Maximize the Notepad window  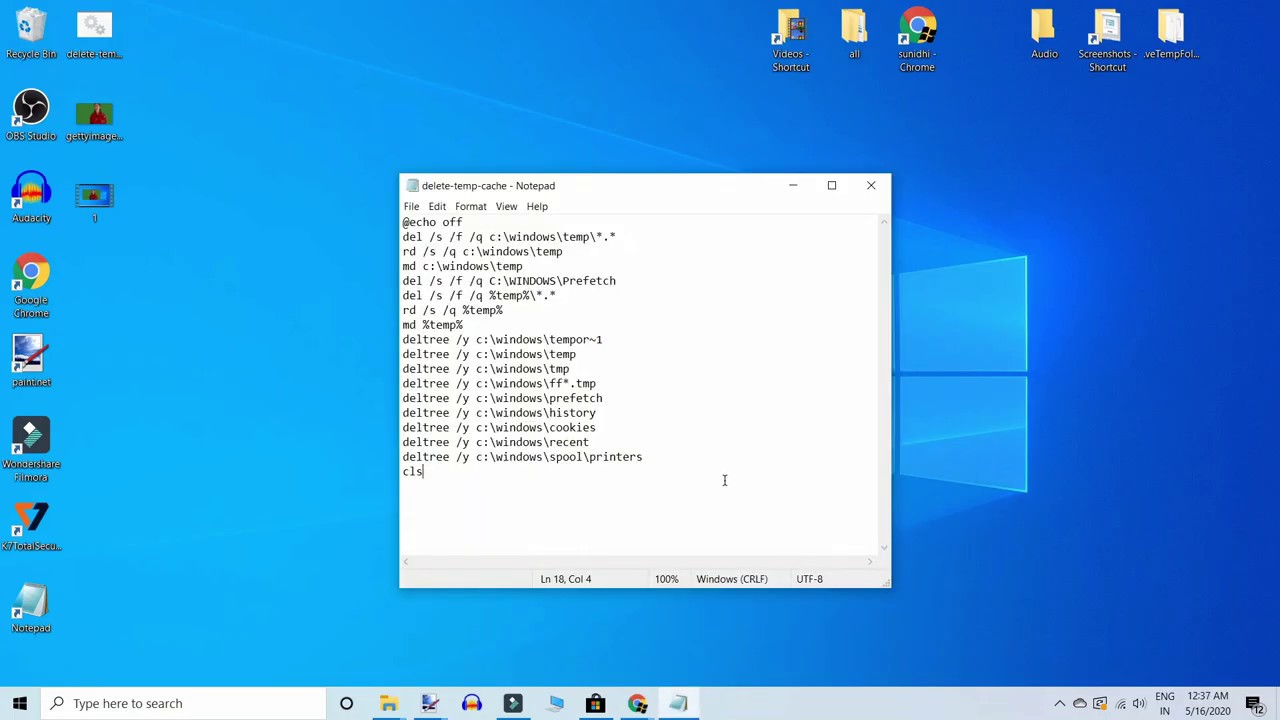pyautogui.click(x=831, y=185)
